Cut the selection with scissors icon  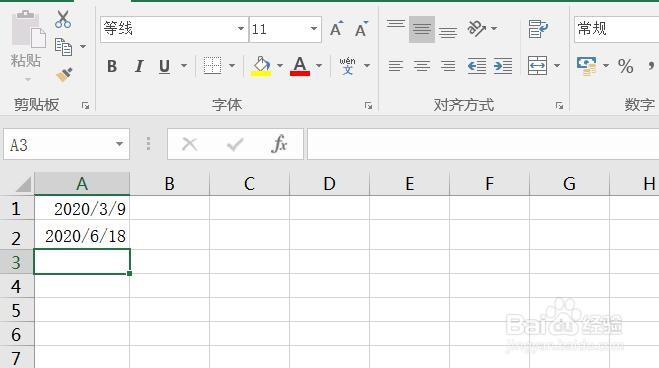63,19
